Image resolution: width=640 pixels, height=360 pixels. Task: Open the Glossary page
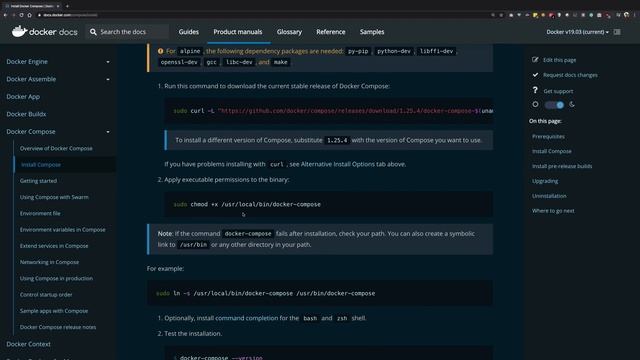point(289,32)
